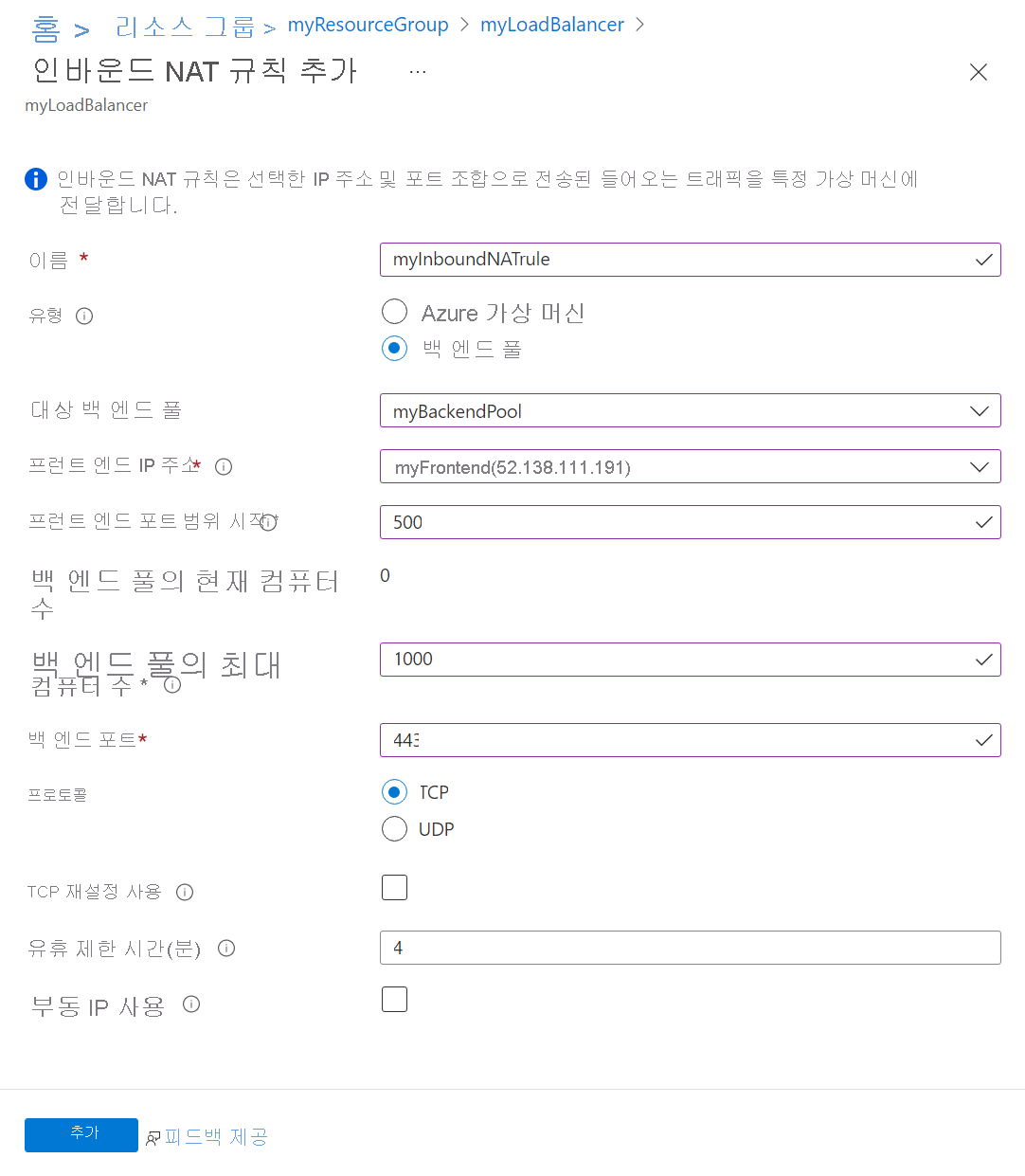Switch protocol to UDP
The height and width of the screenshot is (1176, 1025).
pos(394,828)
